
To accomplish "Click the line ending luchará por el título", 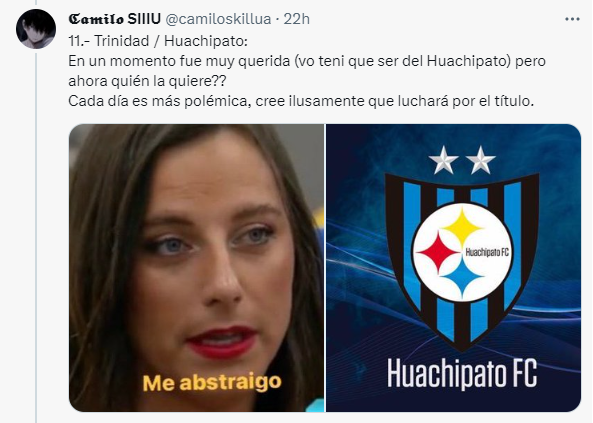I will point(301,101).
